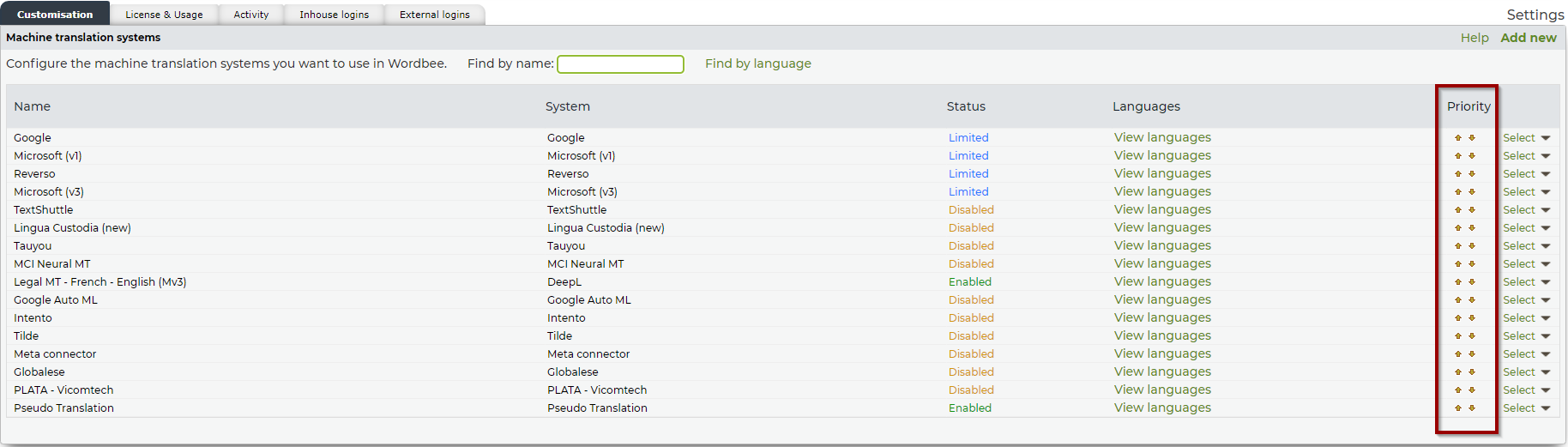The width and height of the screenshot is (1568, 447).
Task: Move Tauyou down in the priority list
Action: tap(1472, 246)
